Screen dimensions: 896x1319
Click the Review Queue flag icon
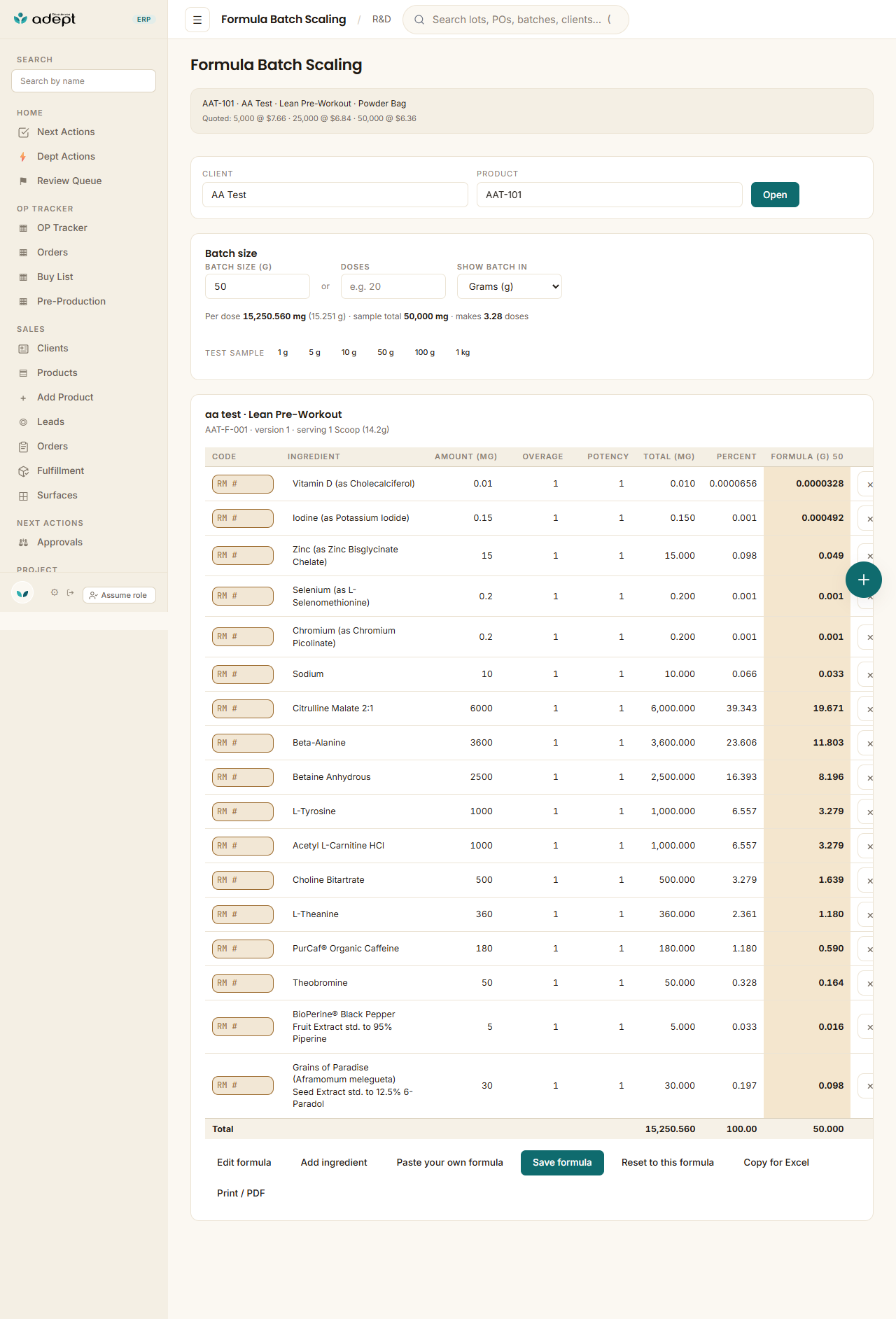point(23,181)
